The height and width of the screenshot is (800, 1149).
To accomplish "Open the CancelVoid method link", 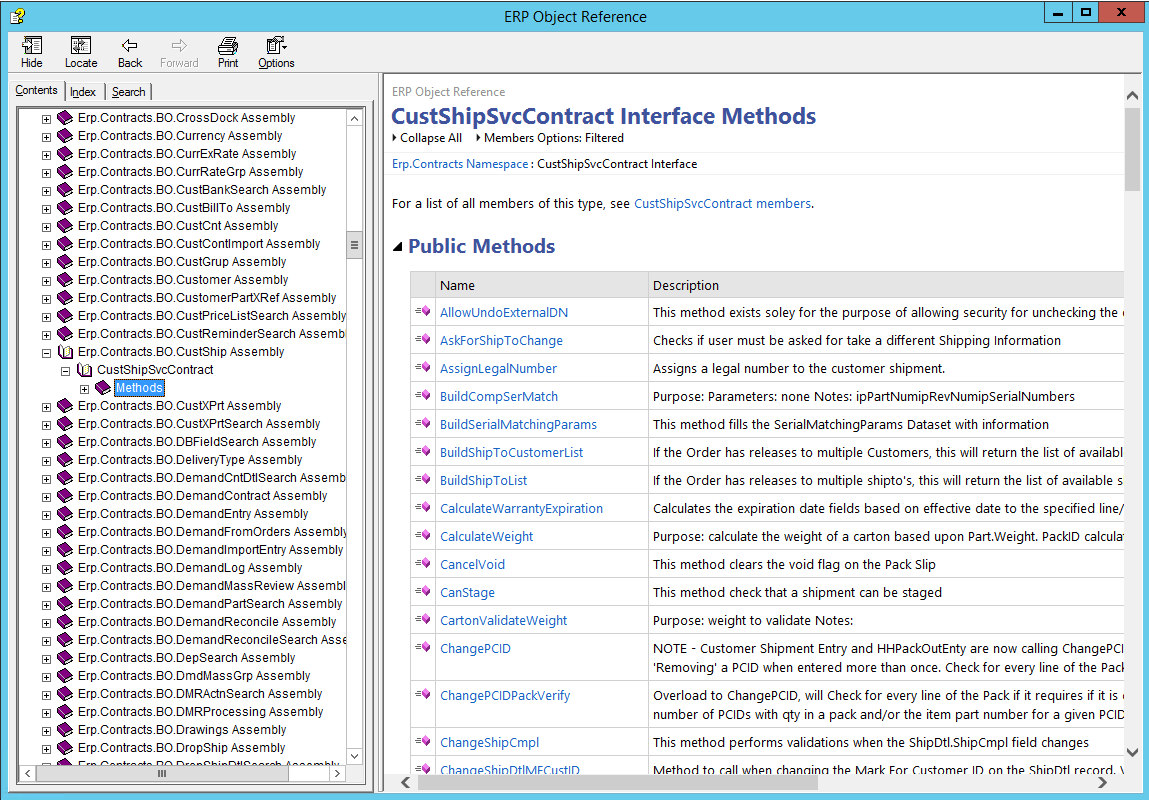I will tap(472, 565).
